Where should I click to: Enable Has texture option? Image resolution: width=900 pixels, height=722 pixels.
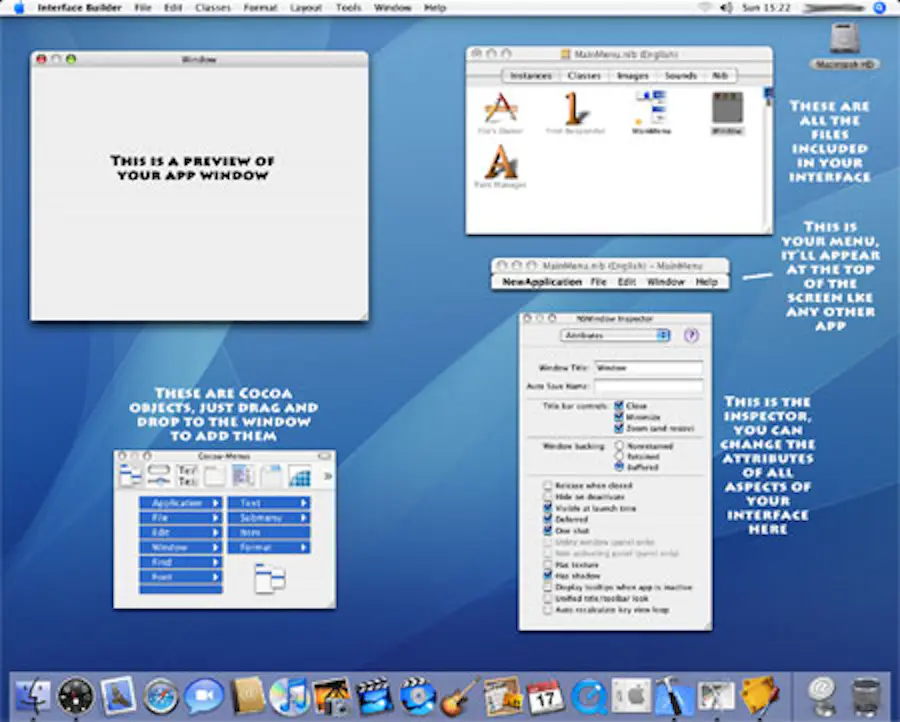[x=548, y=564]
